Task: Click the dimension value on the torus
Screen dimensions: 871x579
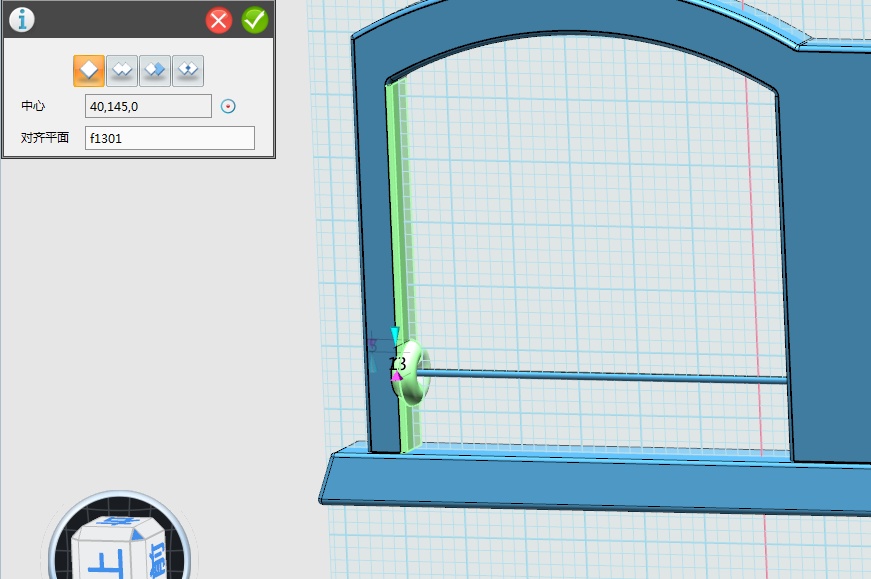Action: 397,364
